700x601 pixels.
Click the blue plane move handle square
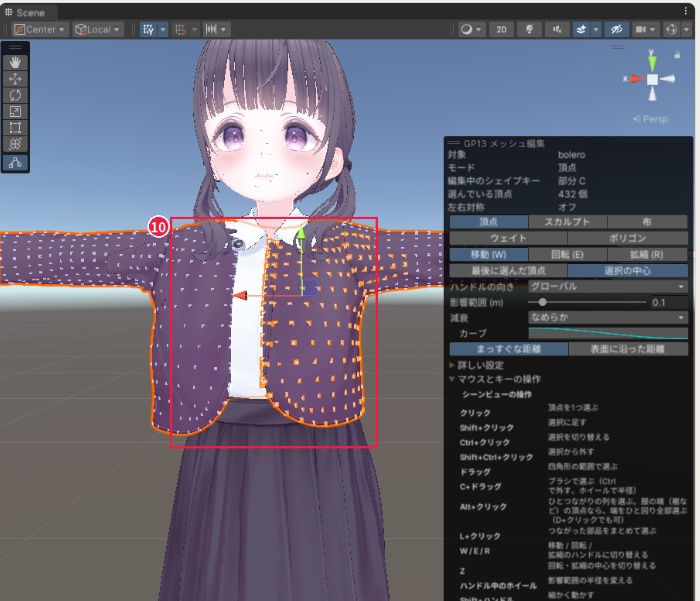(310, 288)
